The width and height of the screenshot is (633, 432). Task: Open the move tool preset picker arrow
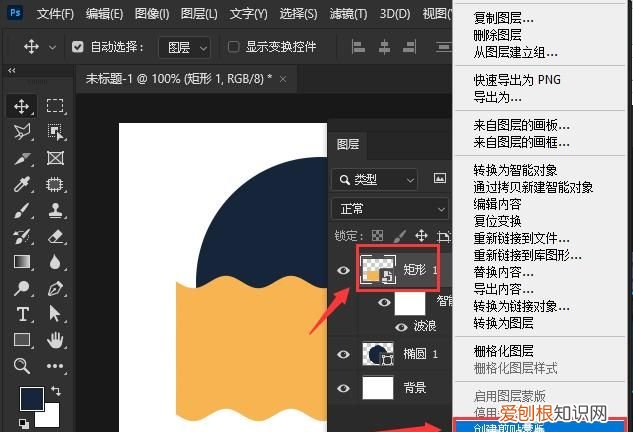[x=52, y=47]
